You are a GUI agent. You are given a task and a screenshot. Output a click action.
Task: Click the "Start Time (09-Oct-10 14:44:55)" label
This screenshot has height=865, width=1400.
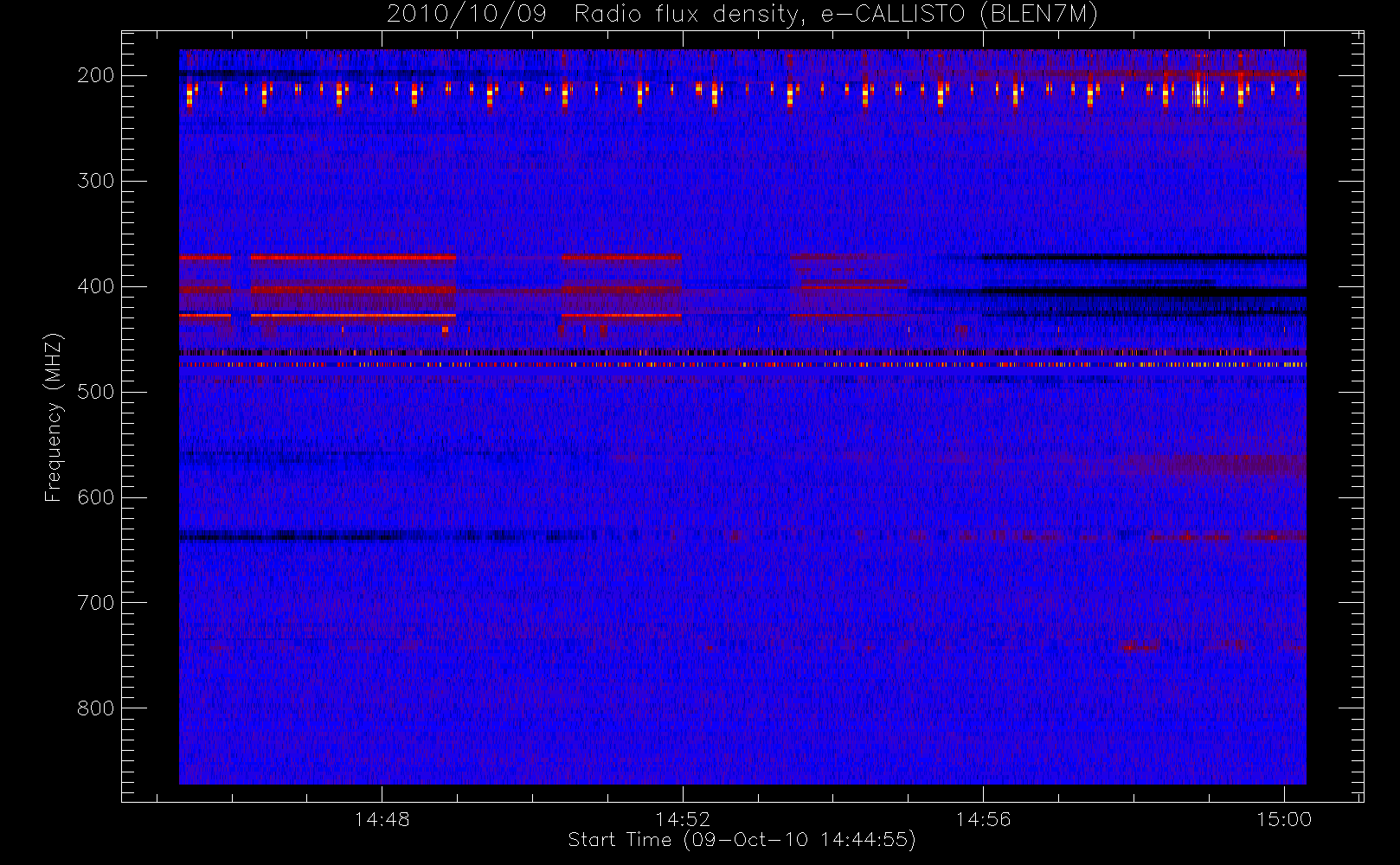point(742,840)
